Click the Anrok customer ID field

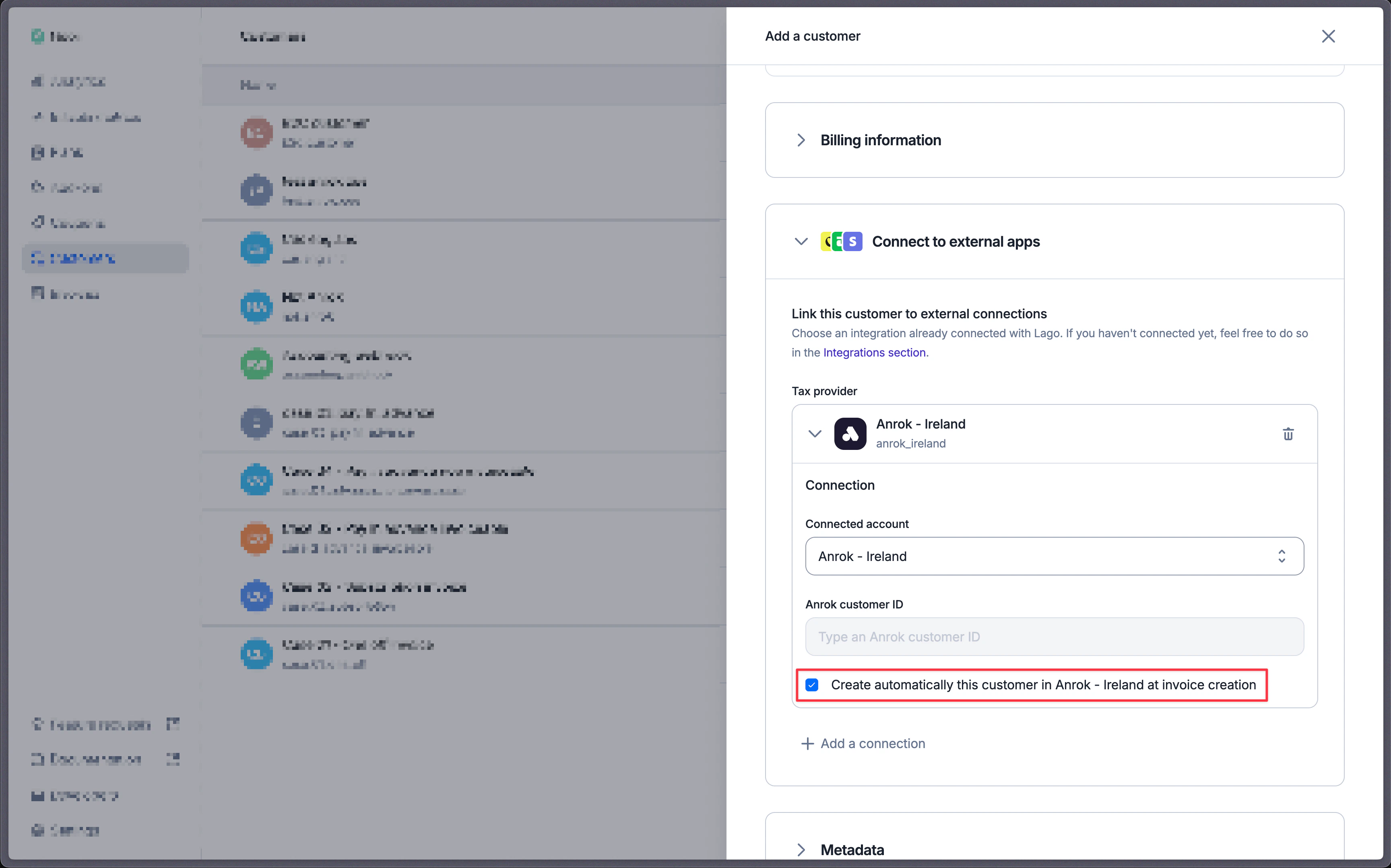1054,637
